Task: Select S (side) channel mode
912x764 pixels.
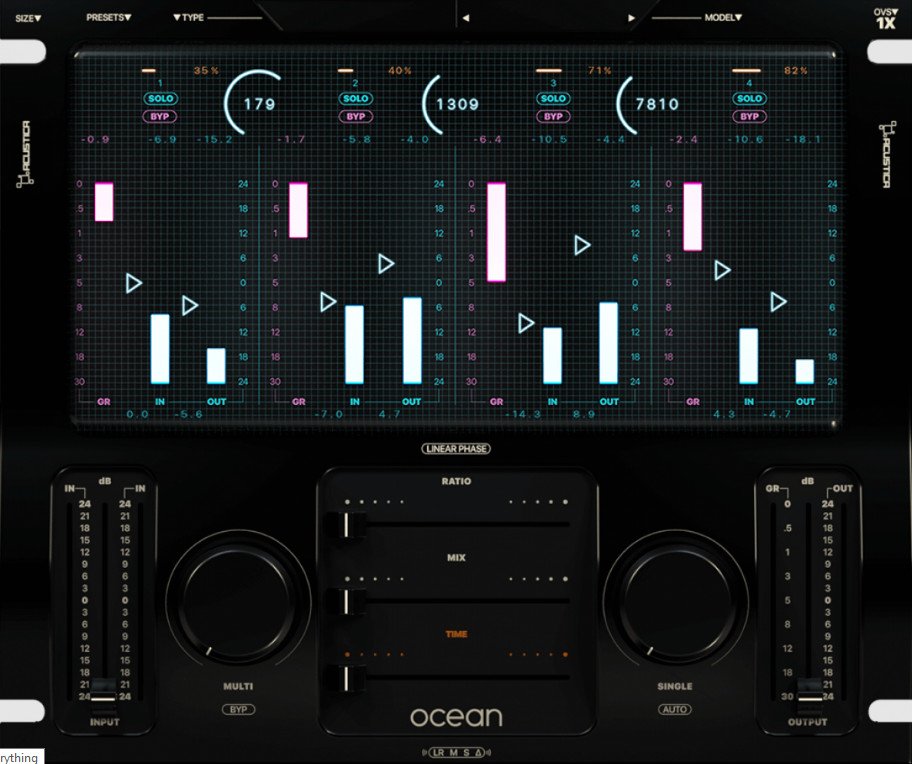Action: tap(466, 753)
